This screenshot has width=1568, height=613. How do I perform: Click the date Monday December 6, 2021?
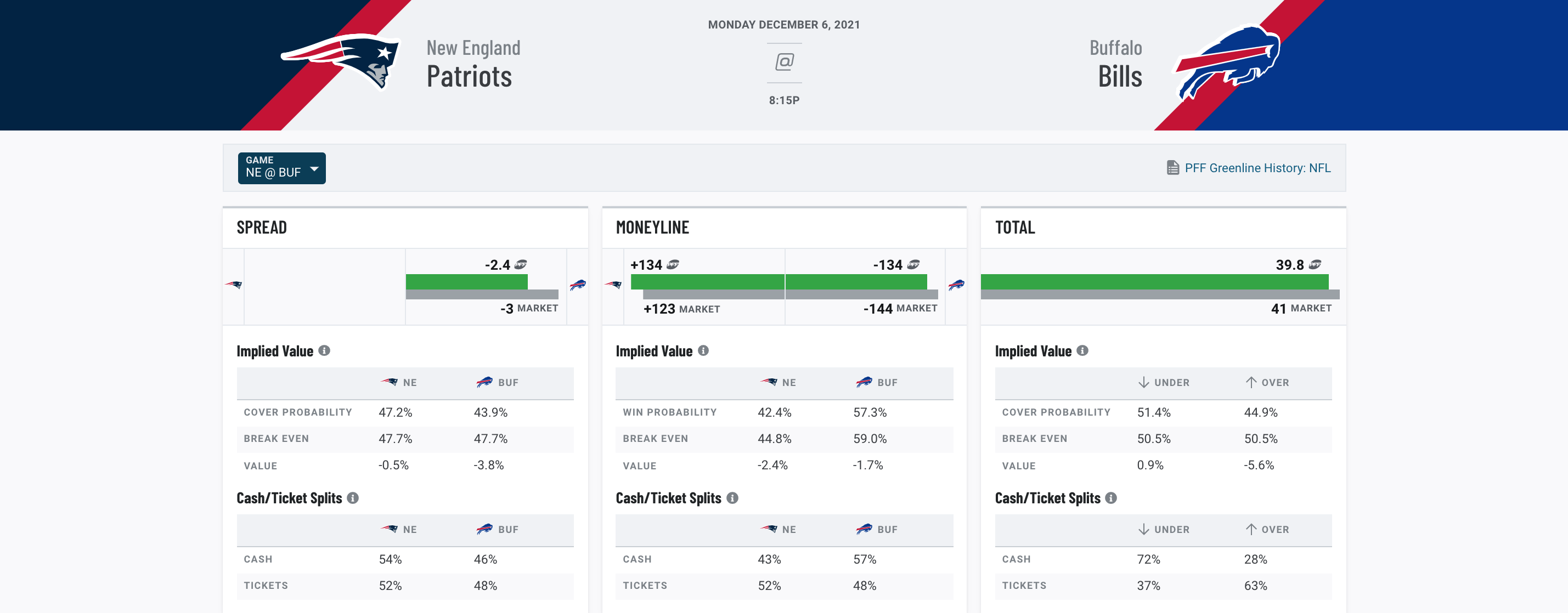784,25
